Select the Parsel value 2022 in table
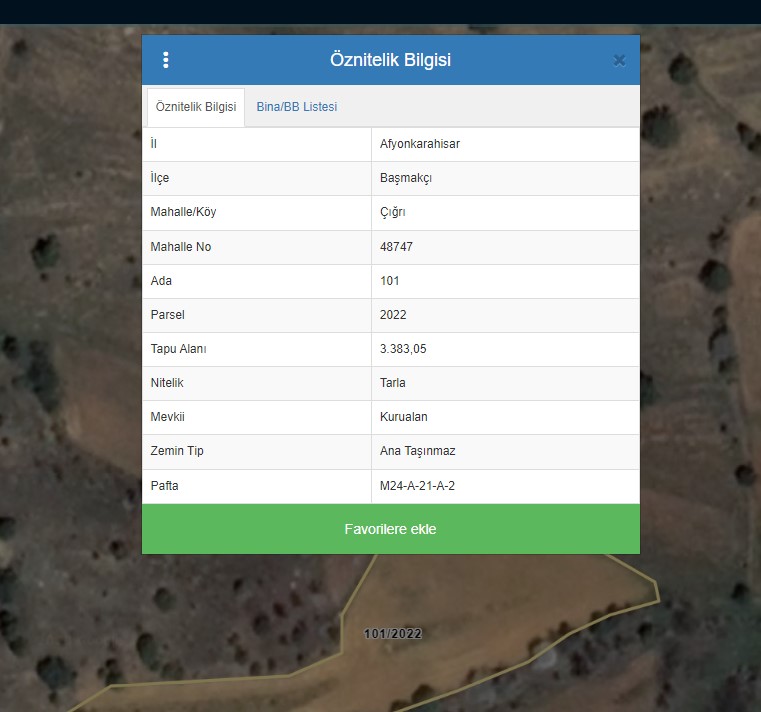The height and width of the screenshot is (712, 761). pyautogui.click(x=394, y=315)
